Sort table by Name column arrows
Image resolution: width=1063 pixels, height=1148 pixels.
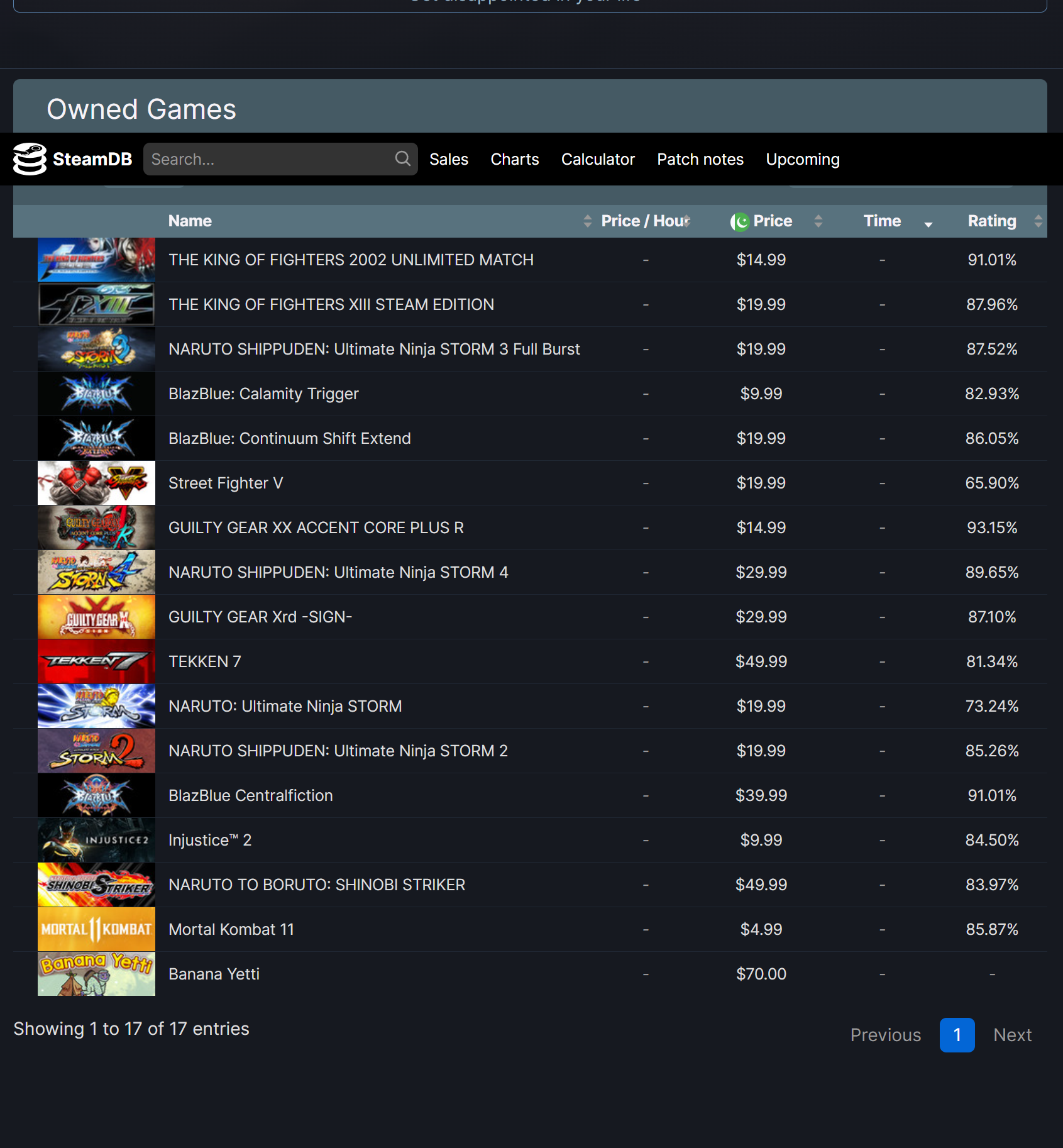point(588,221)
